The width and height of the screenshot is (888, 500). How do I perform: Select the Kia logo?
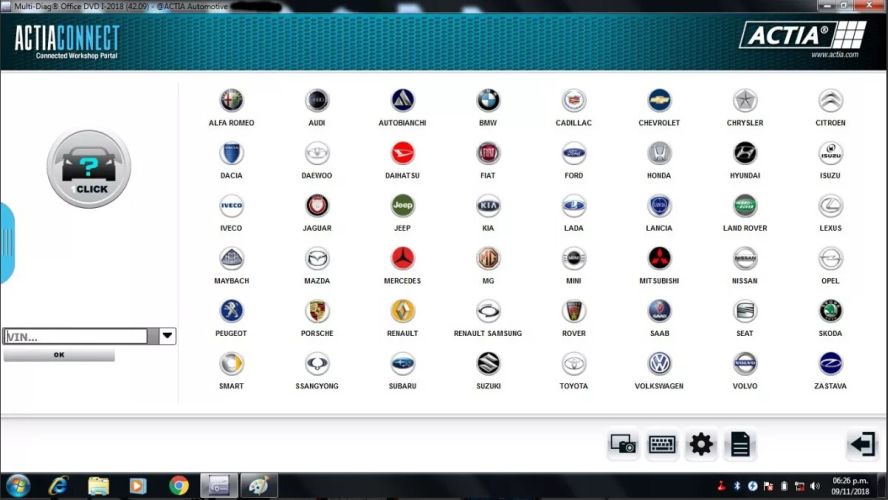point(488,206)
